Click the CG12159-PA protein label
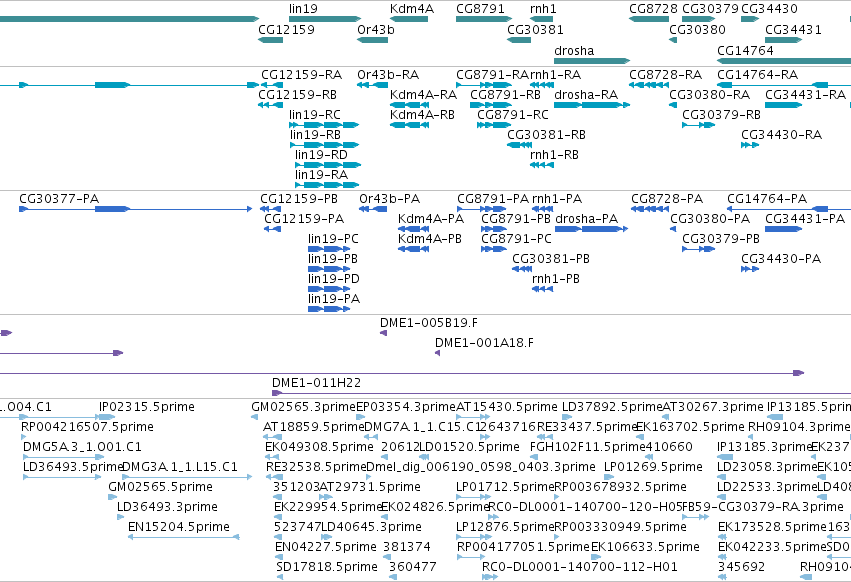 click(x=304, y=219)
